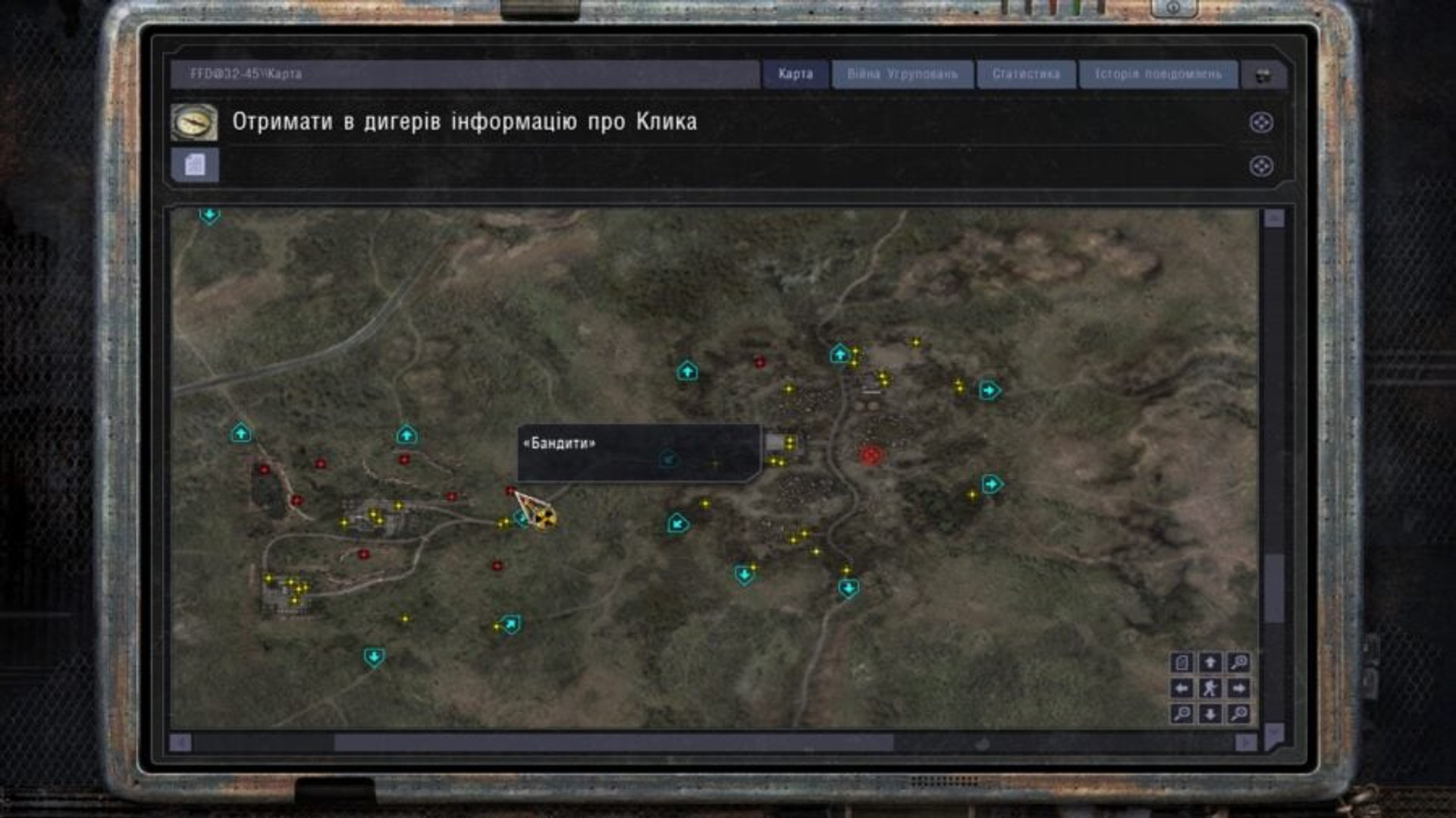
Task: Zoom in with the plus magnifier icon
Action: click(x=1238, y=714)
